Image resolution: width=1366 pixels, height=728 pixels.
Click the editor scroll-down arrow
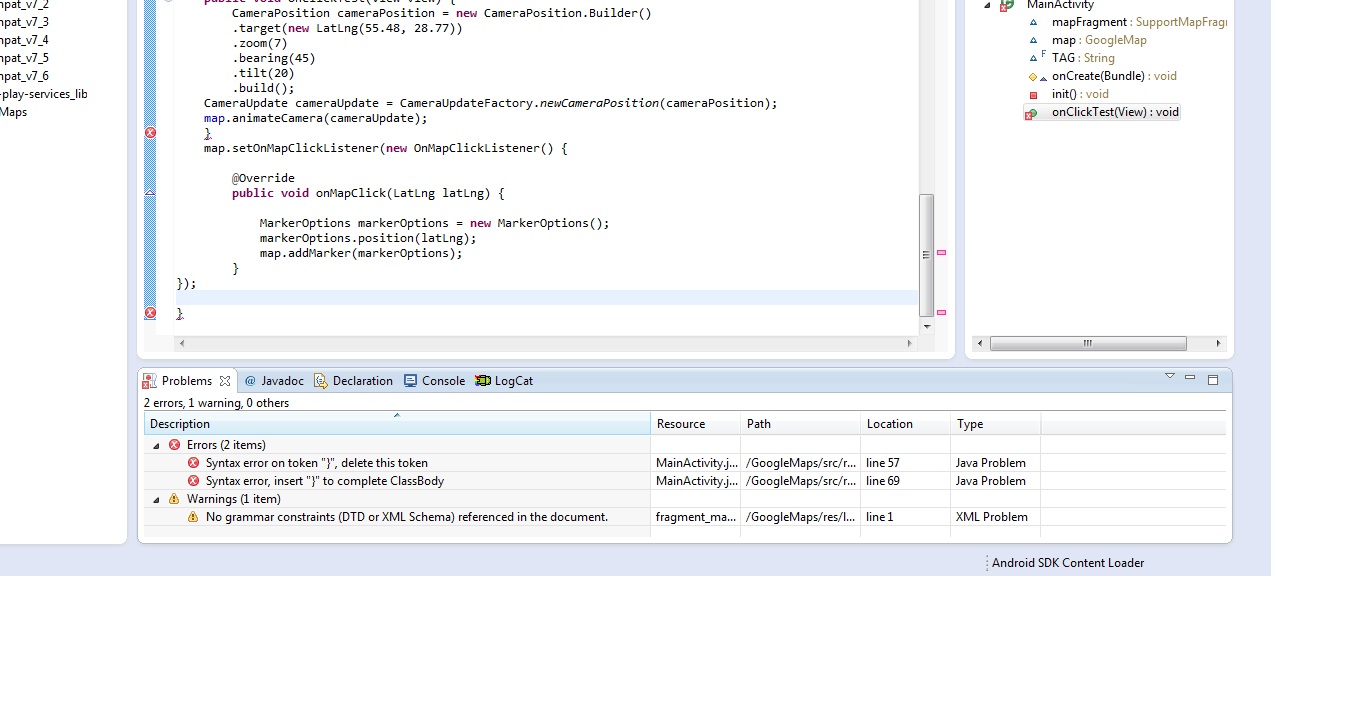coord(927,326)
